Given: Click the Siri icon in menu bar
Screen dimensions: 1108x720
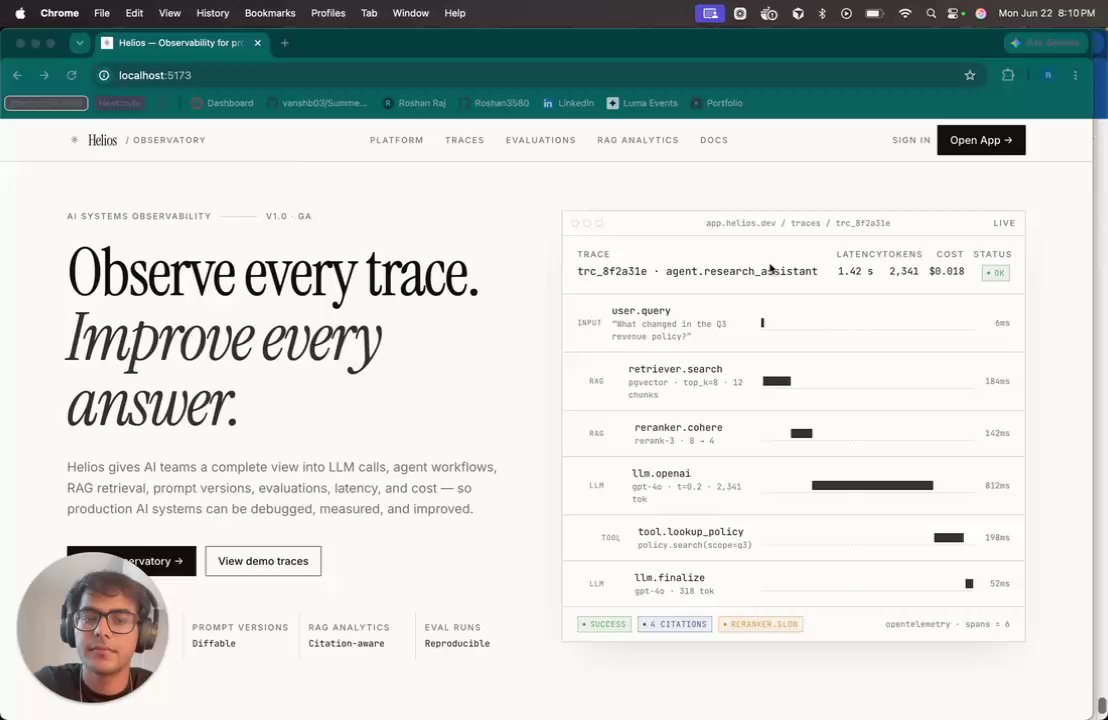Looking at the screenshot, I should 981,13.
